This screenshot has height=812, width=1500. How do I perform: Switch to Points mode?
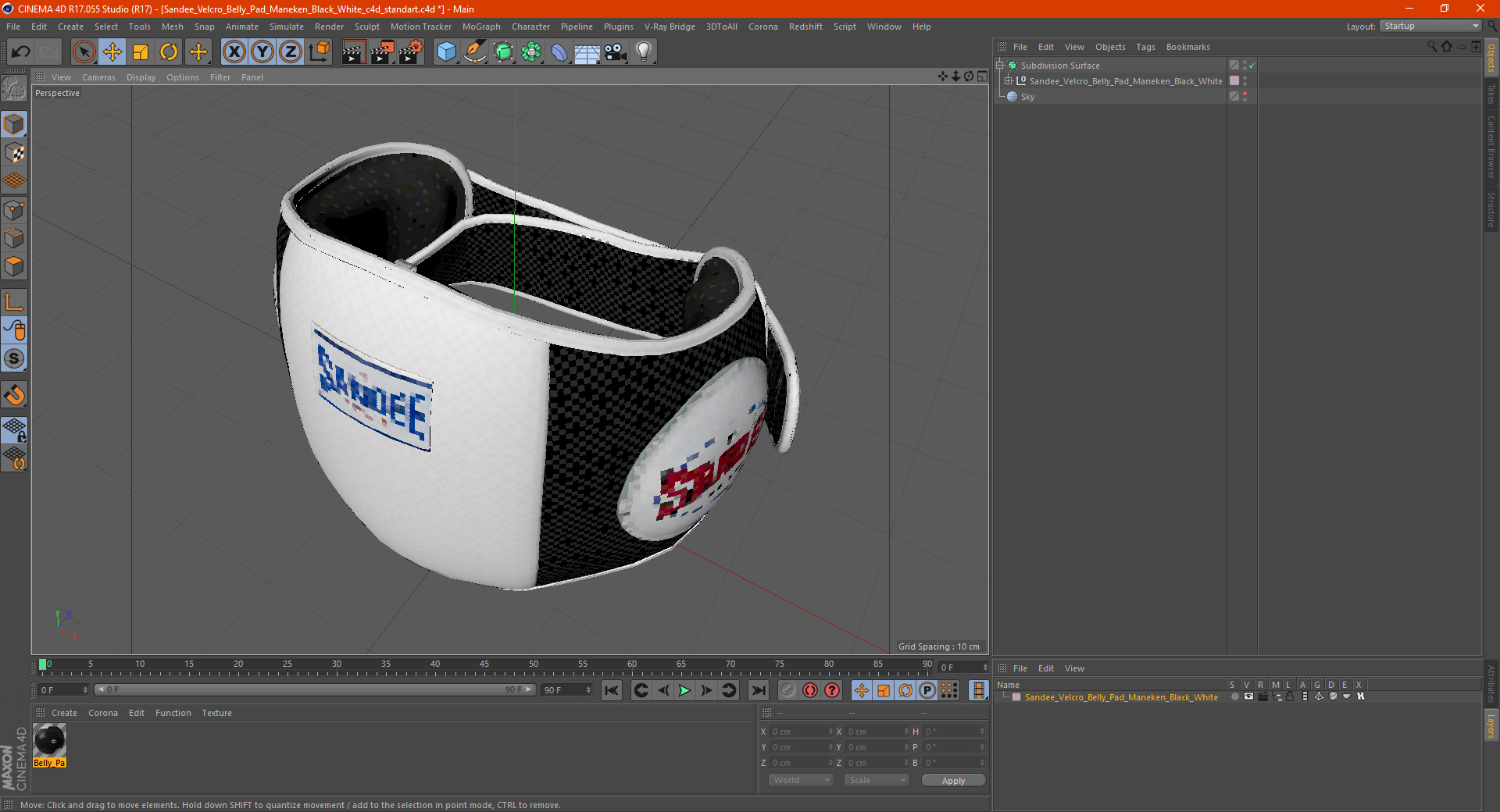click(14, 210)
